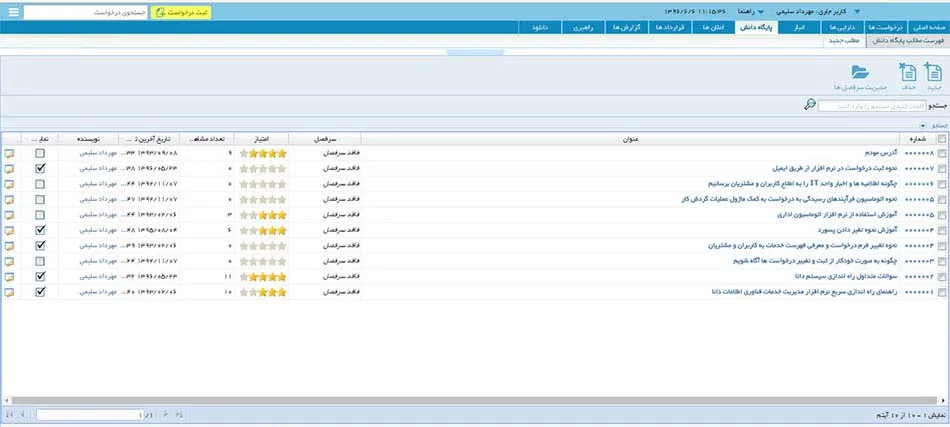Viewport: 950px width, 427px height.
Task: Go to last page pager icon
Action: click(179, 415)
